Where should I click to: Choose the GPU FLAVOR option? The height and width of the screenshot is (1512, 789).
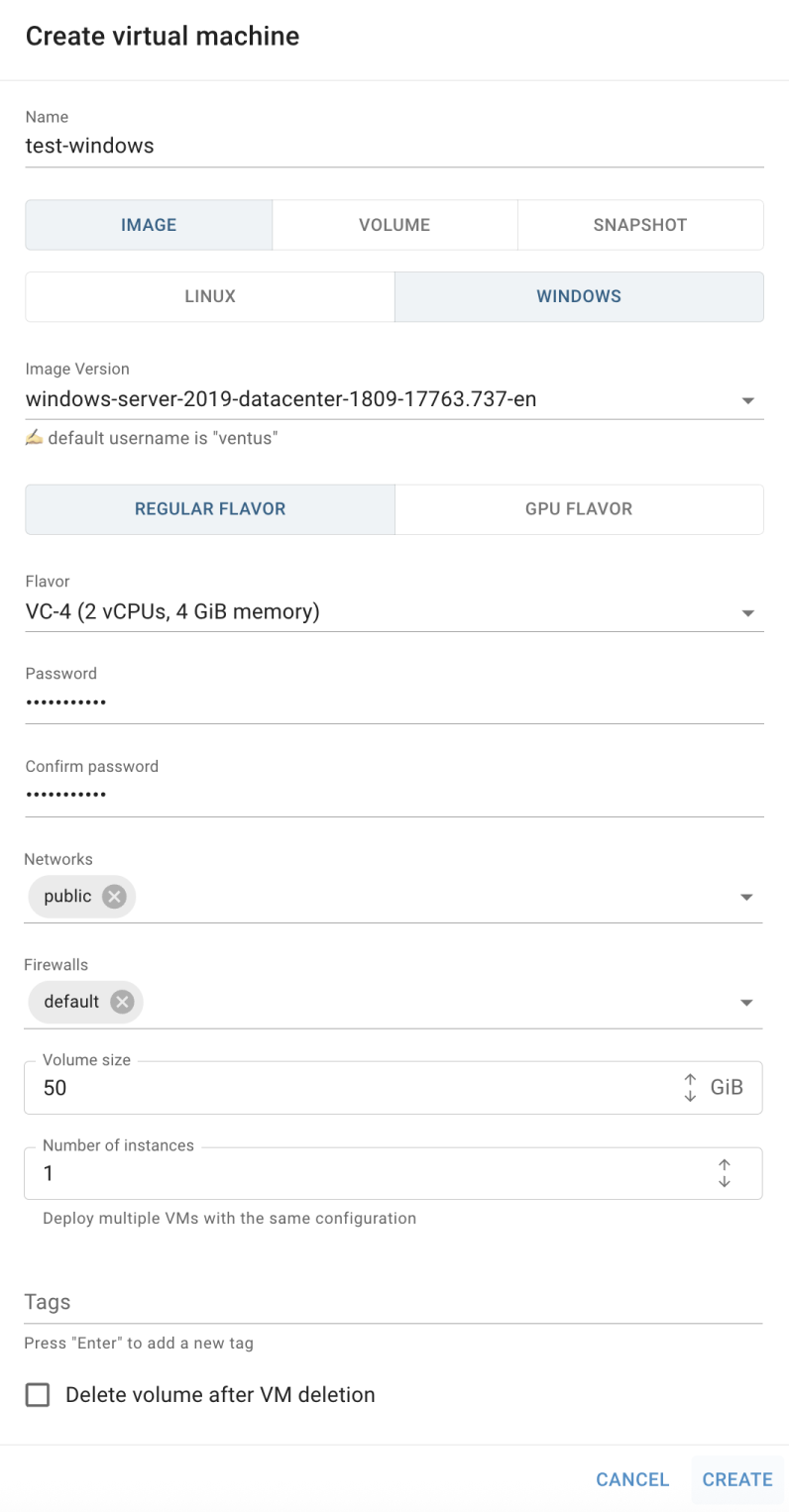(579, 509)
